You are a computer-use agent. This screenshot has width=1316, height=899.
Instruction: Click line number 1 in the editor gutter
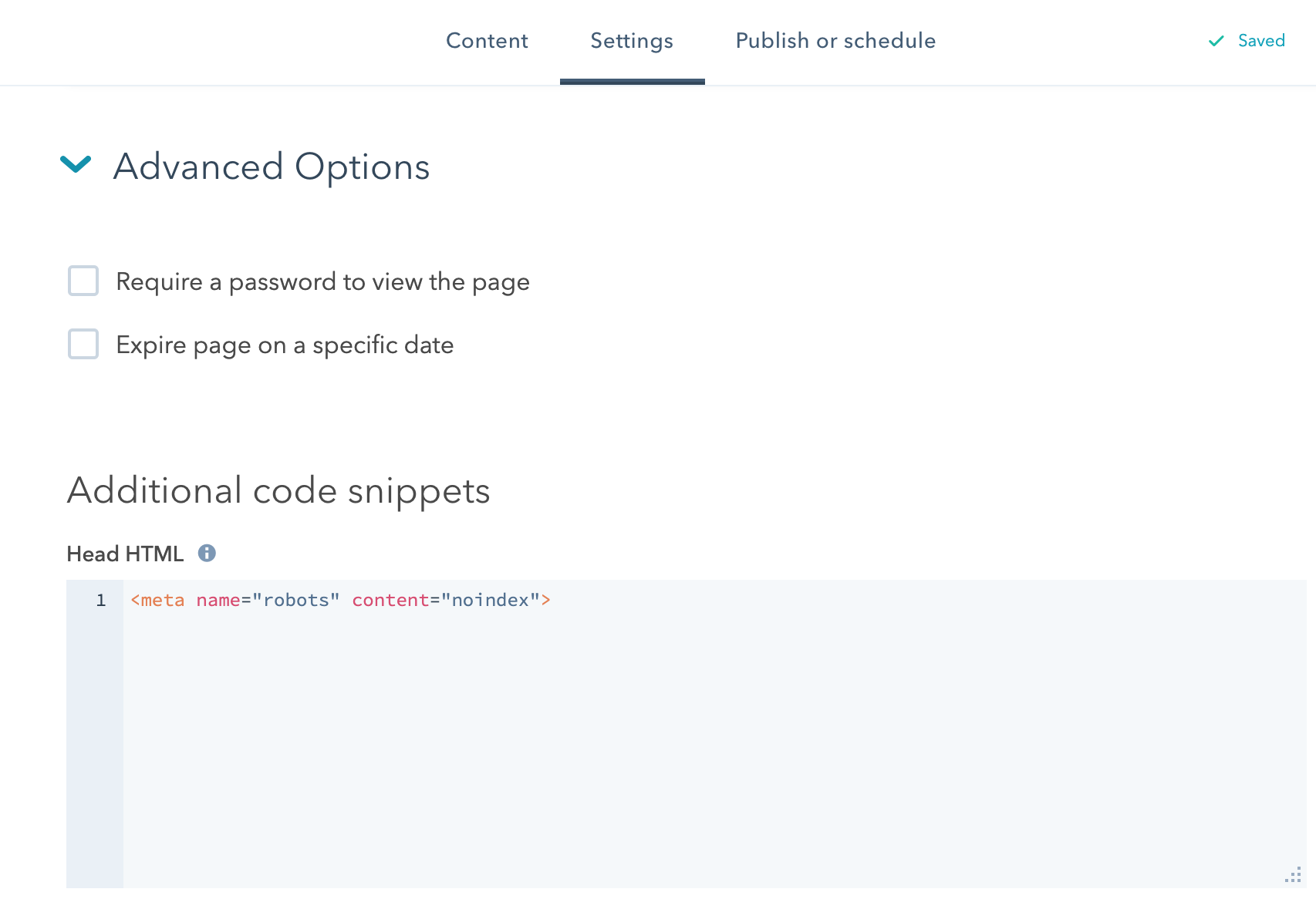[101, 600]
